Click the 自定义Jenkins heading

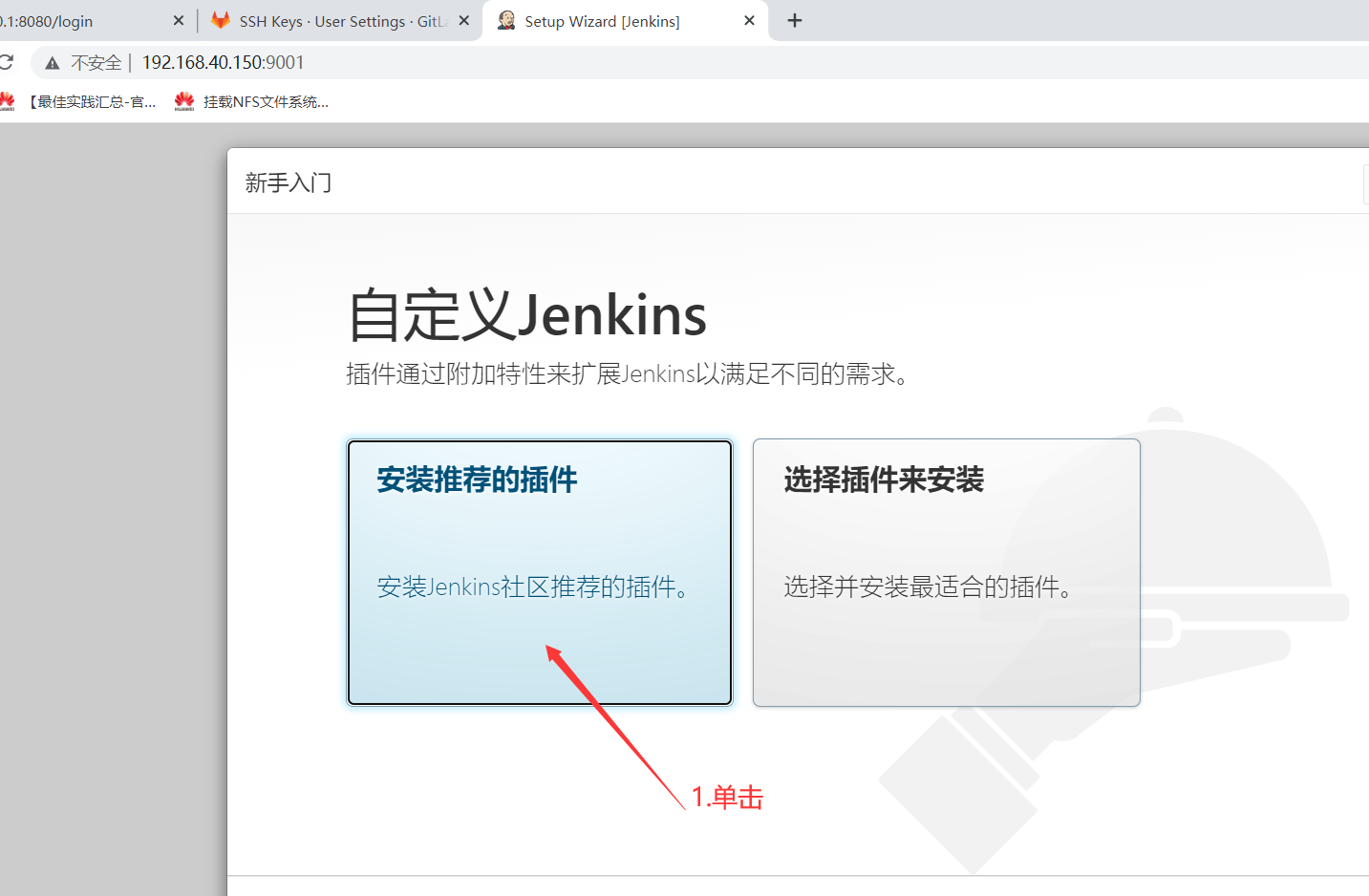[526, 315]
